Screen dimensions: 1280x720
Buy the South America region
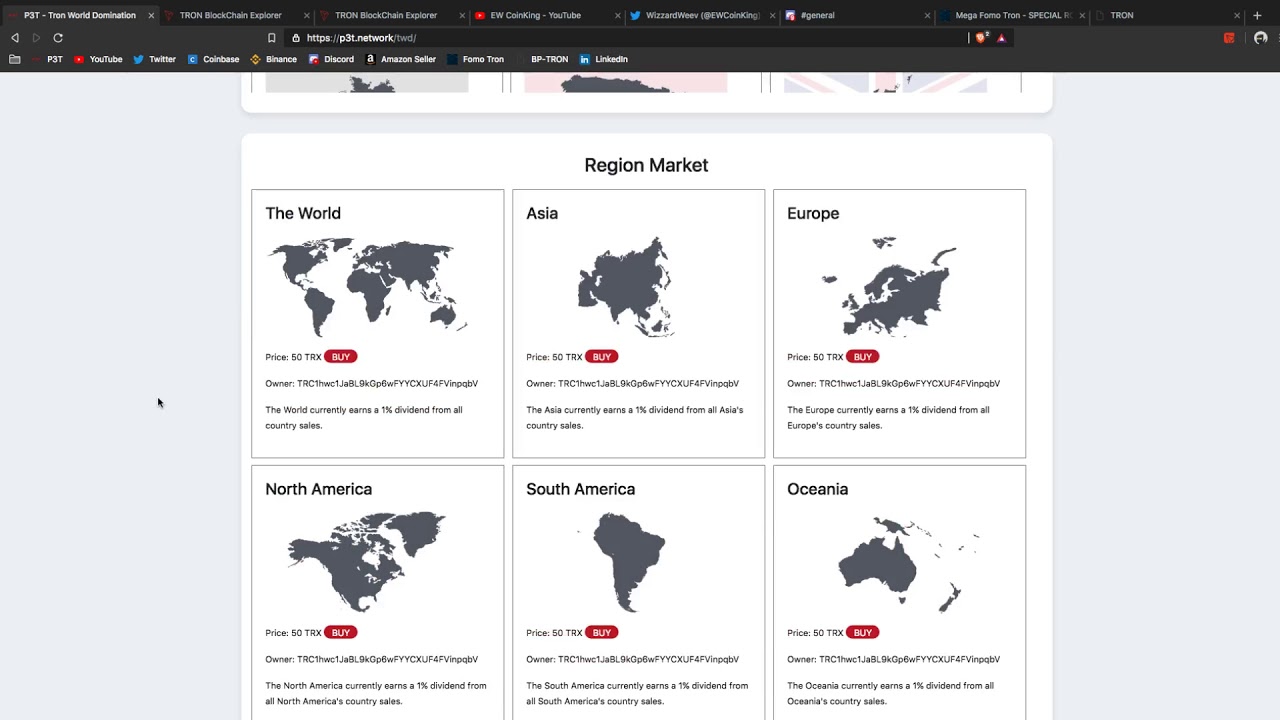601,633
